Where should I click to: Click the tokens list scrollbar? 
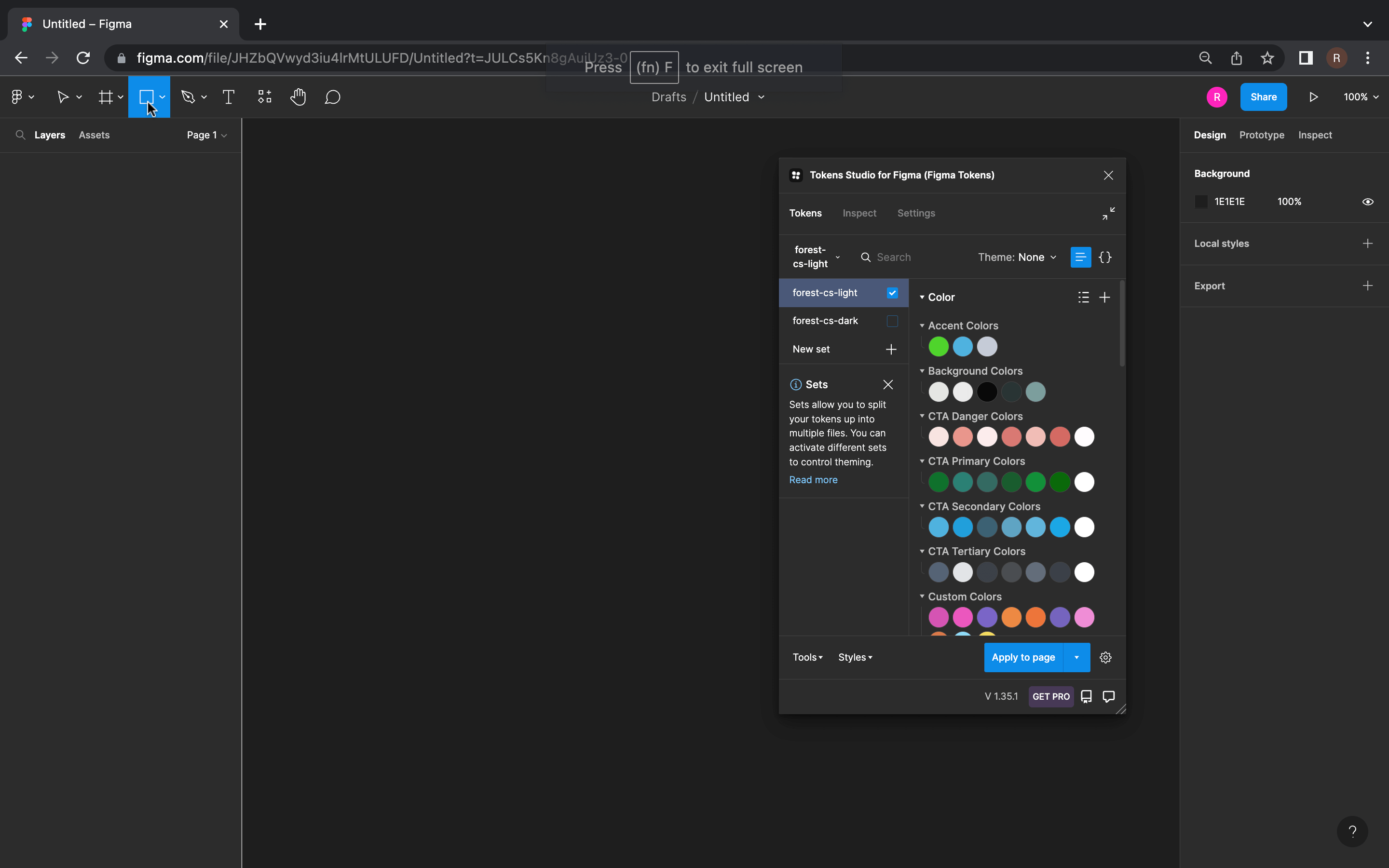coord(1121,323)
